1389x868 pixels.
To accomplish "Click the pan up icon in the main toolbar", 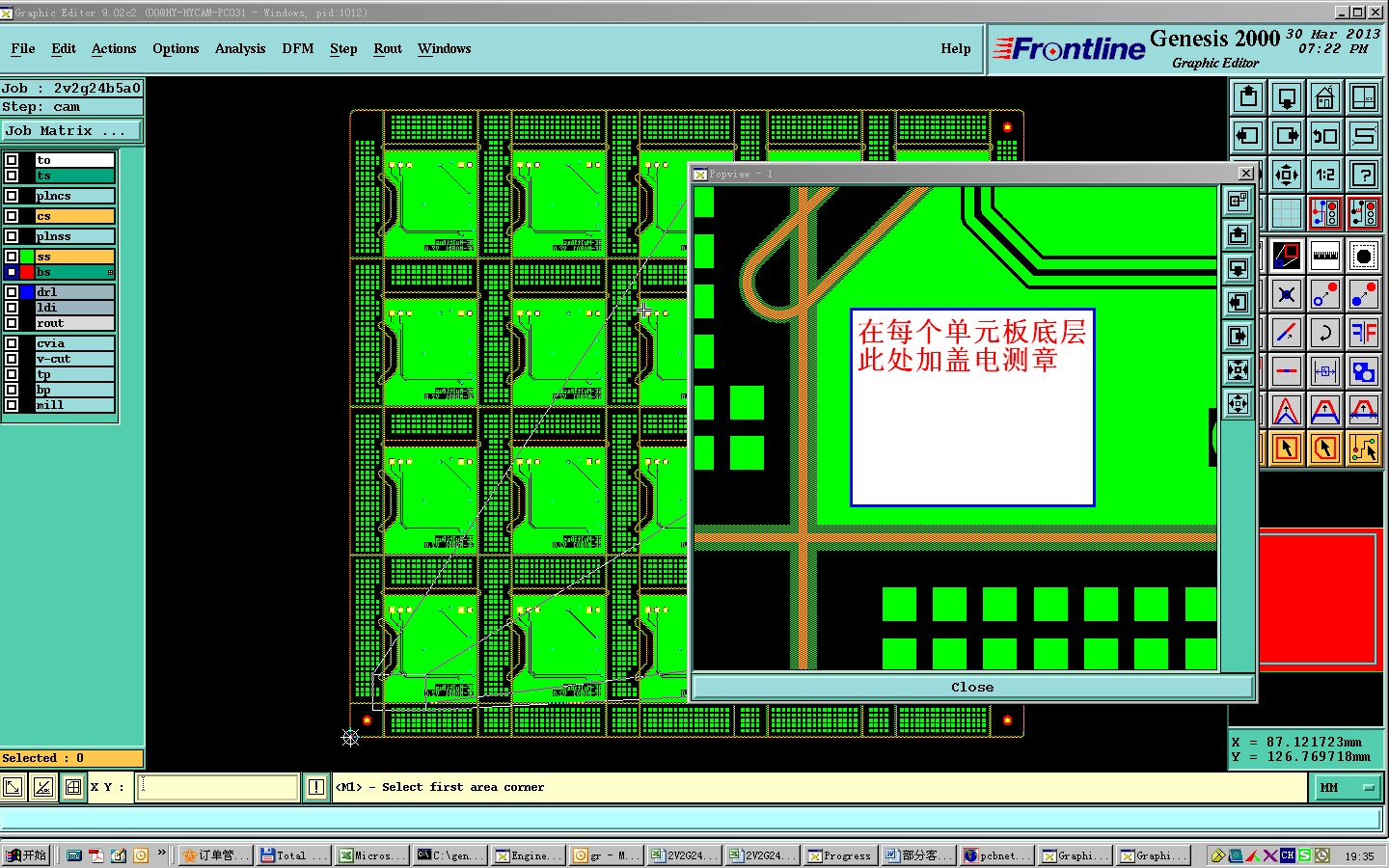I will point(1248,97).
